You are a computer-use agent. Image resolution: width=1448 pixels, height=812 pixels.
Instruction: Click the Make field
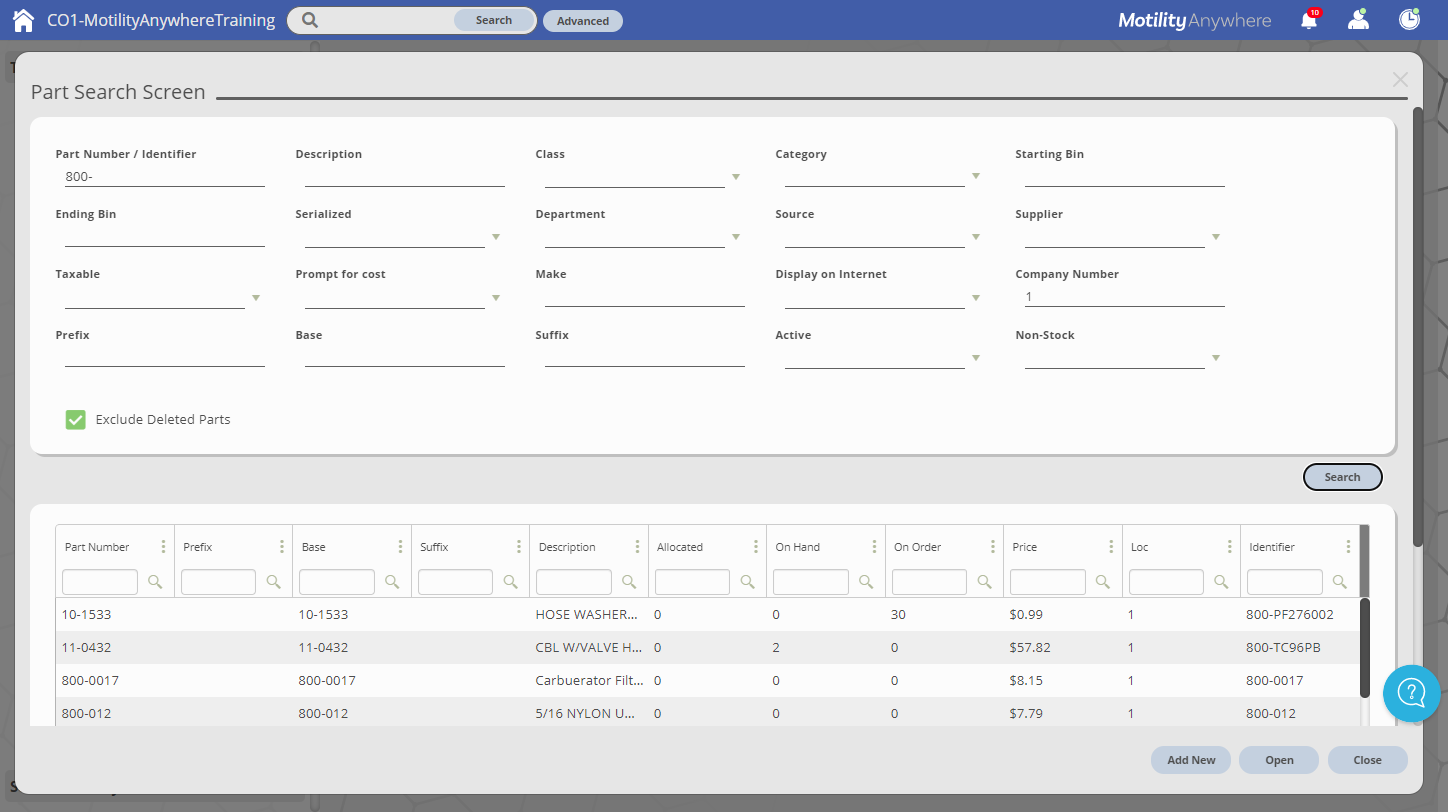pyautogui.click(x=645, y=297)
